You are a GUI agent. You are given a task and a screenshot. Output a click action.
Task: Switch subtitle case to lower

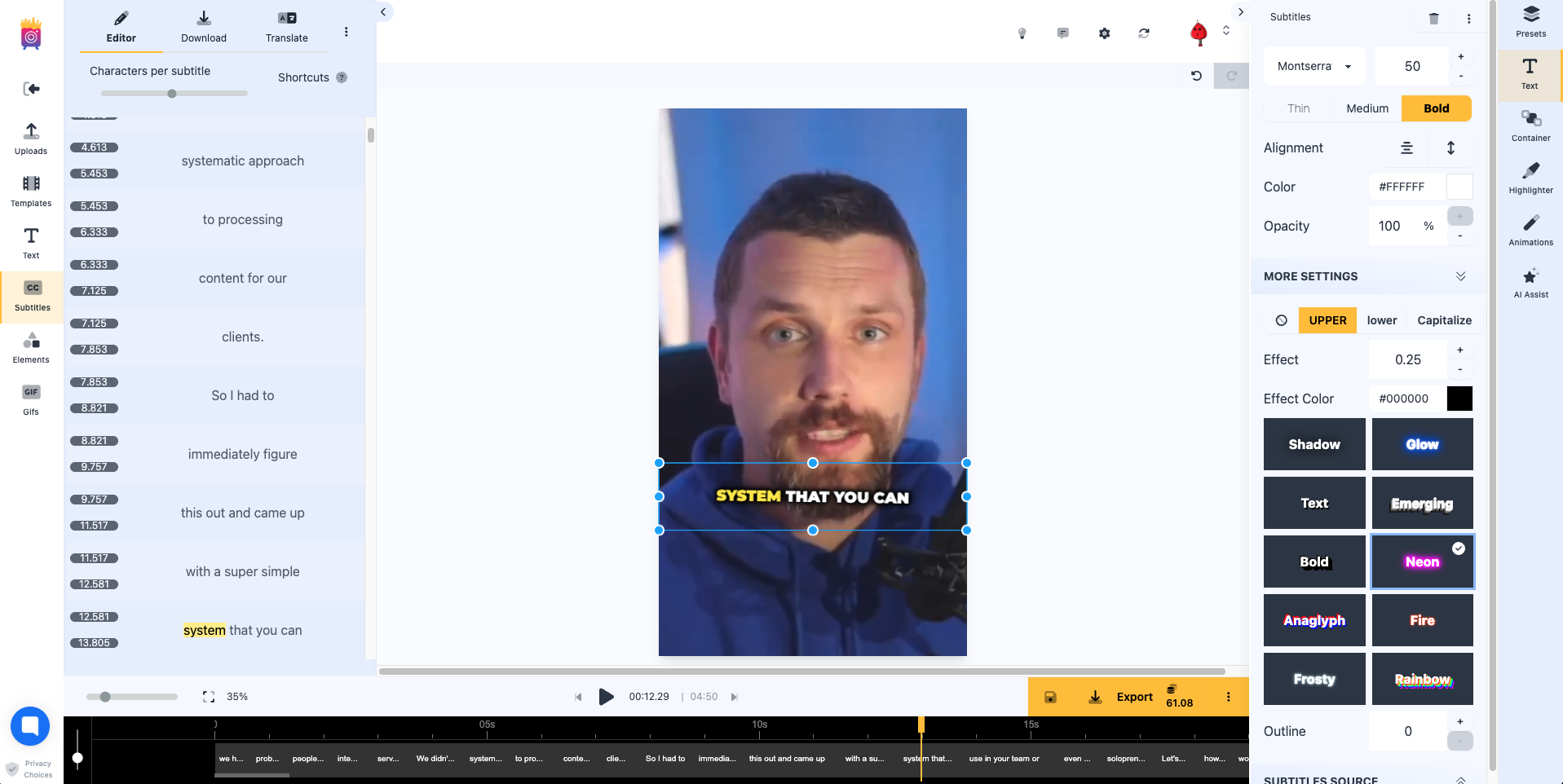click(1381, 320)
